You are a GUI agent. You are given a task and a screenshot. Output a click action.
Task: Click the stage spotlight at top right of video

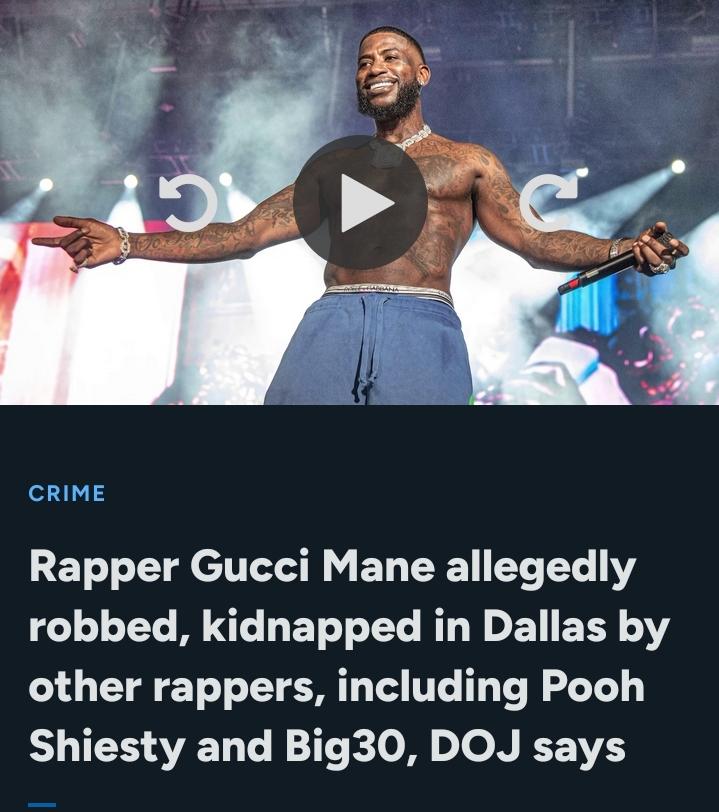tap(678, 166)
